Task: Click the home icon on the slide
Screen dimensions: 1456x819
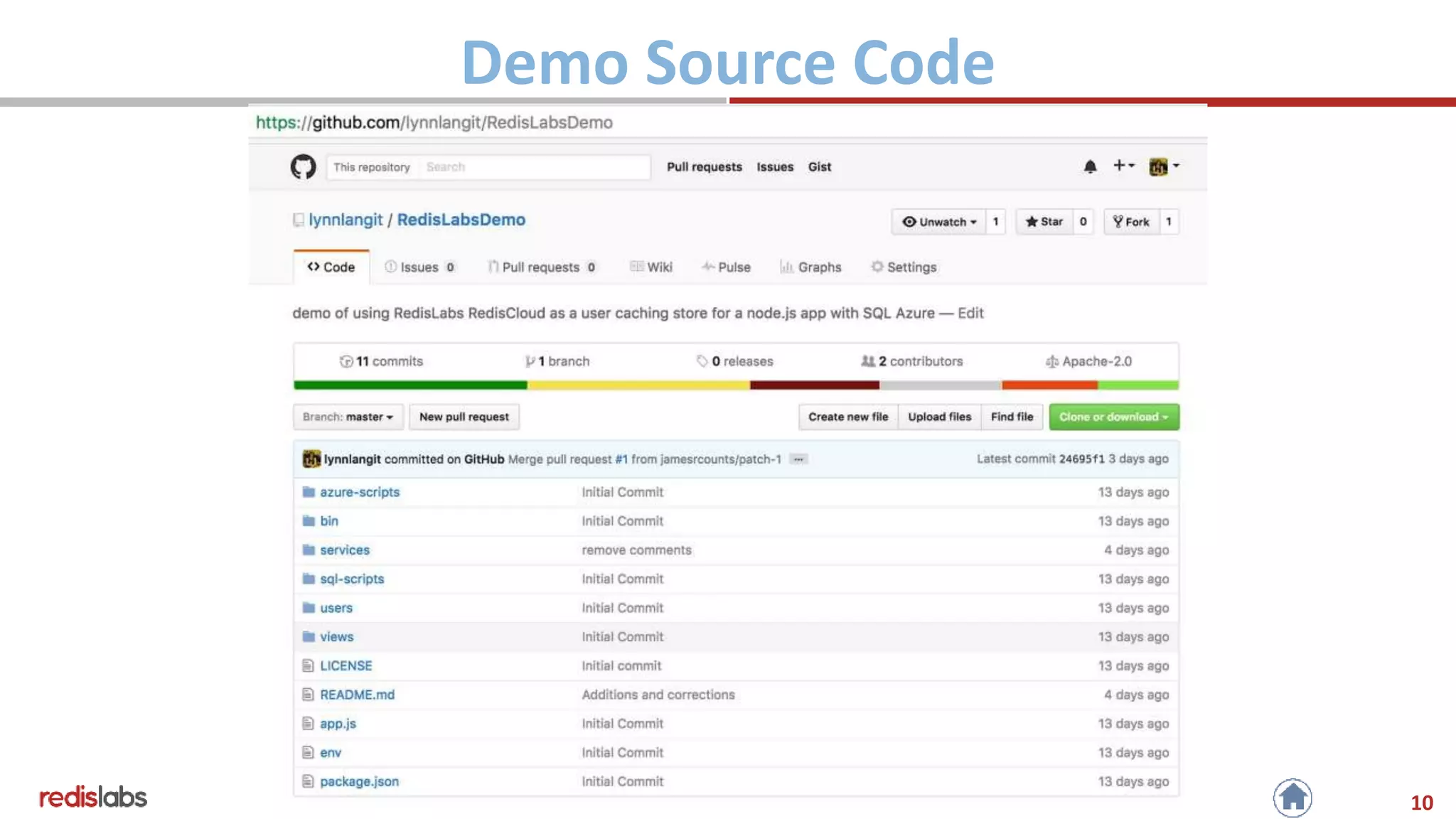Action: [x=1292, y=798]
